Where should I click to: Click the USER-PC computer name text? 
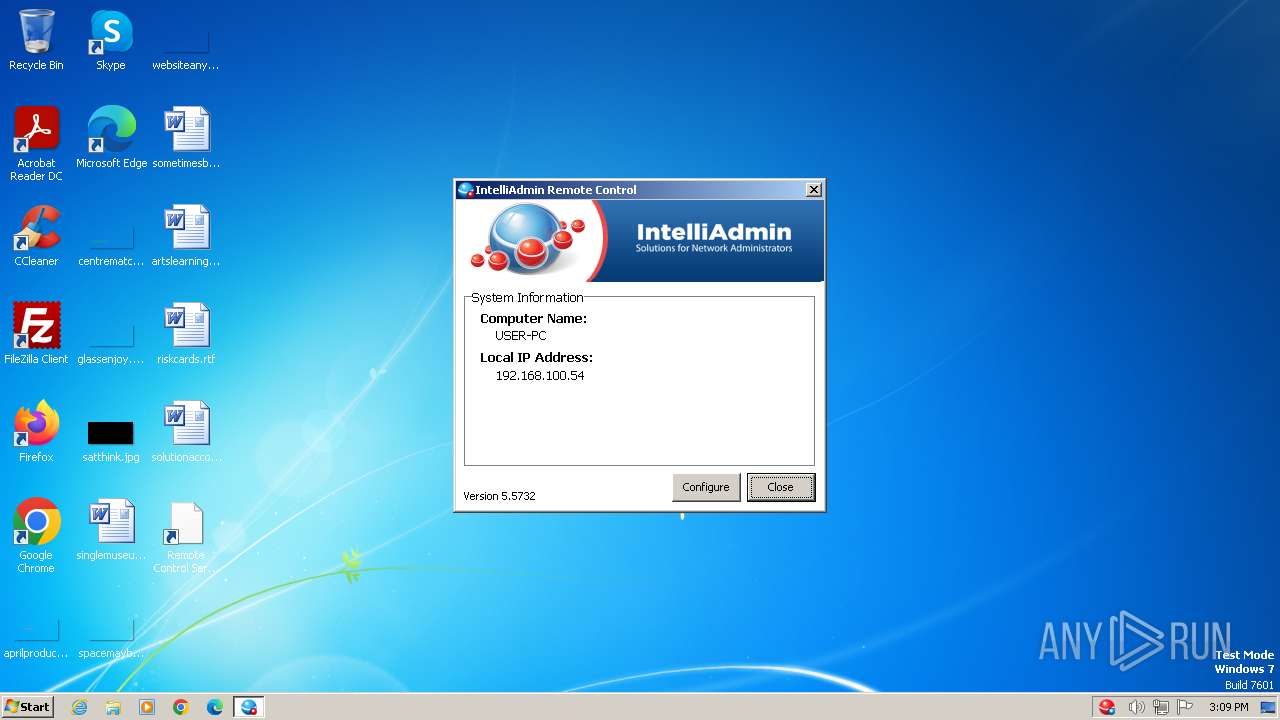click(x=521, y=336)
